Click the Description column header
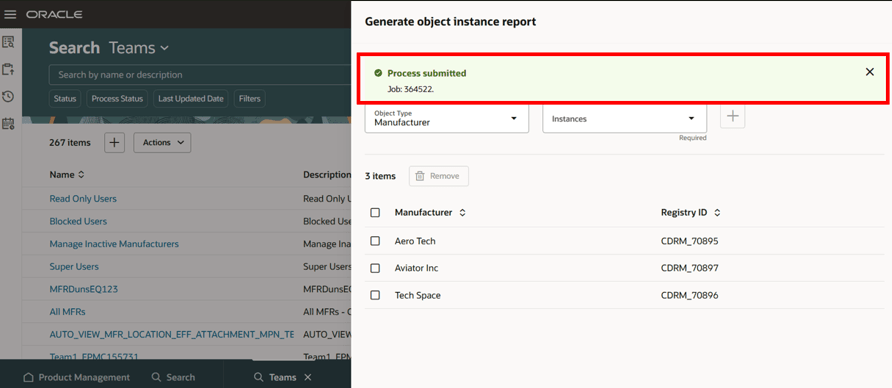 [x=327, y=175]
